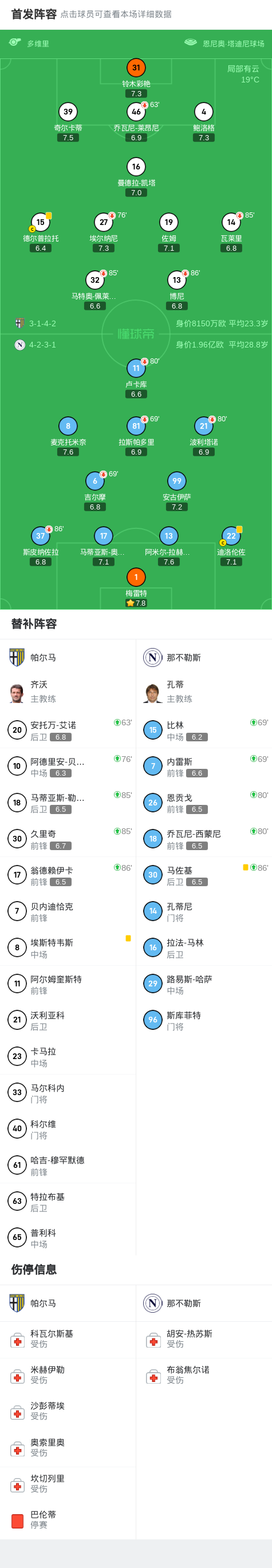Open Napoli number 11 Lukaku's match data
272x1568 pixels.
click(x=136, y=368)
